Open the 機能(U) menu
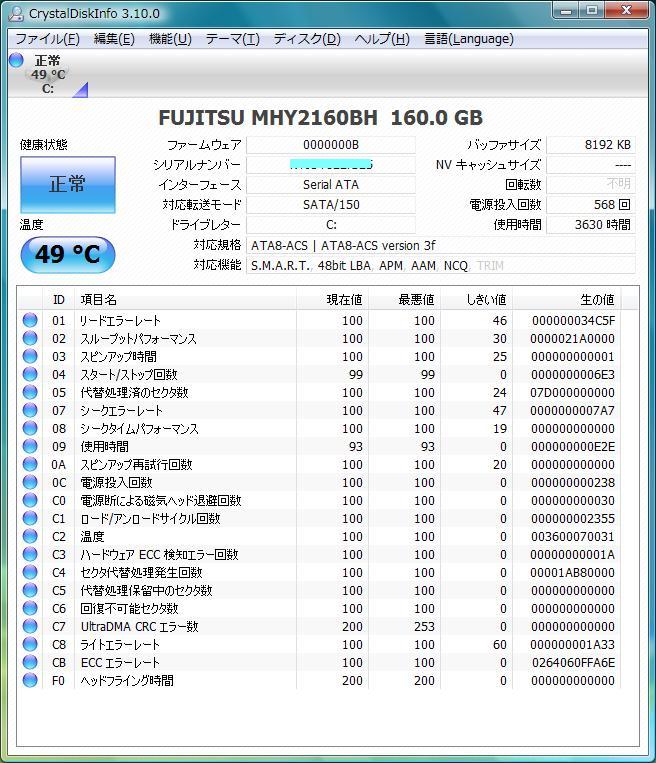Screen dimensions: 656x763 tap(170, 39)
